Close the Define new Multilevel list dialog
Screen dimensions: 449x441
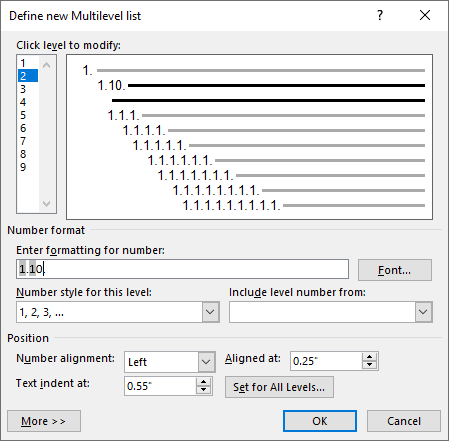(x=425, y=15)
